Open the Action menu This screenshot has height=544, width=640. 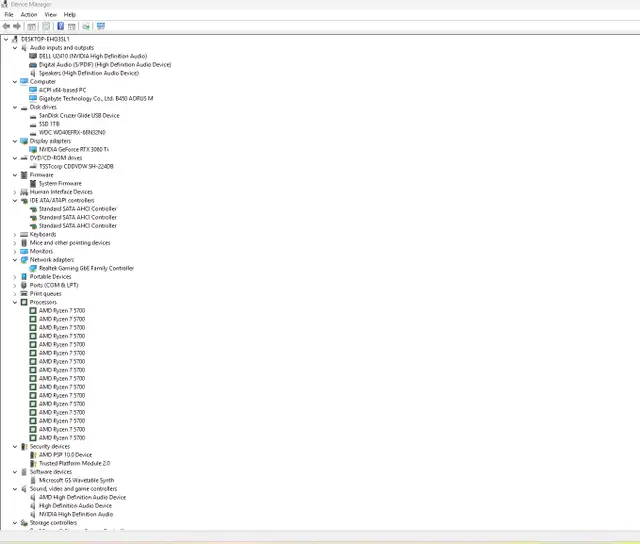[29, 15]
